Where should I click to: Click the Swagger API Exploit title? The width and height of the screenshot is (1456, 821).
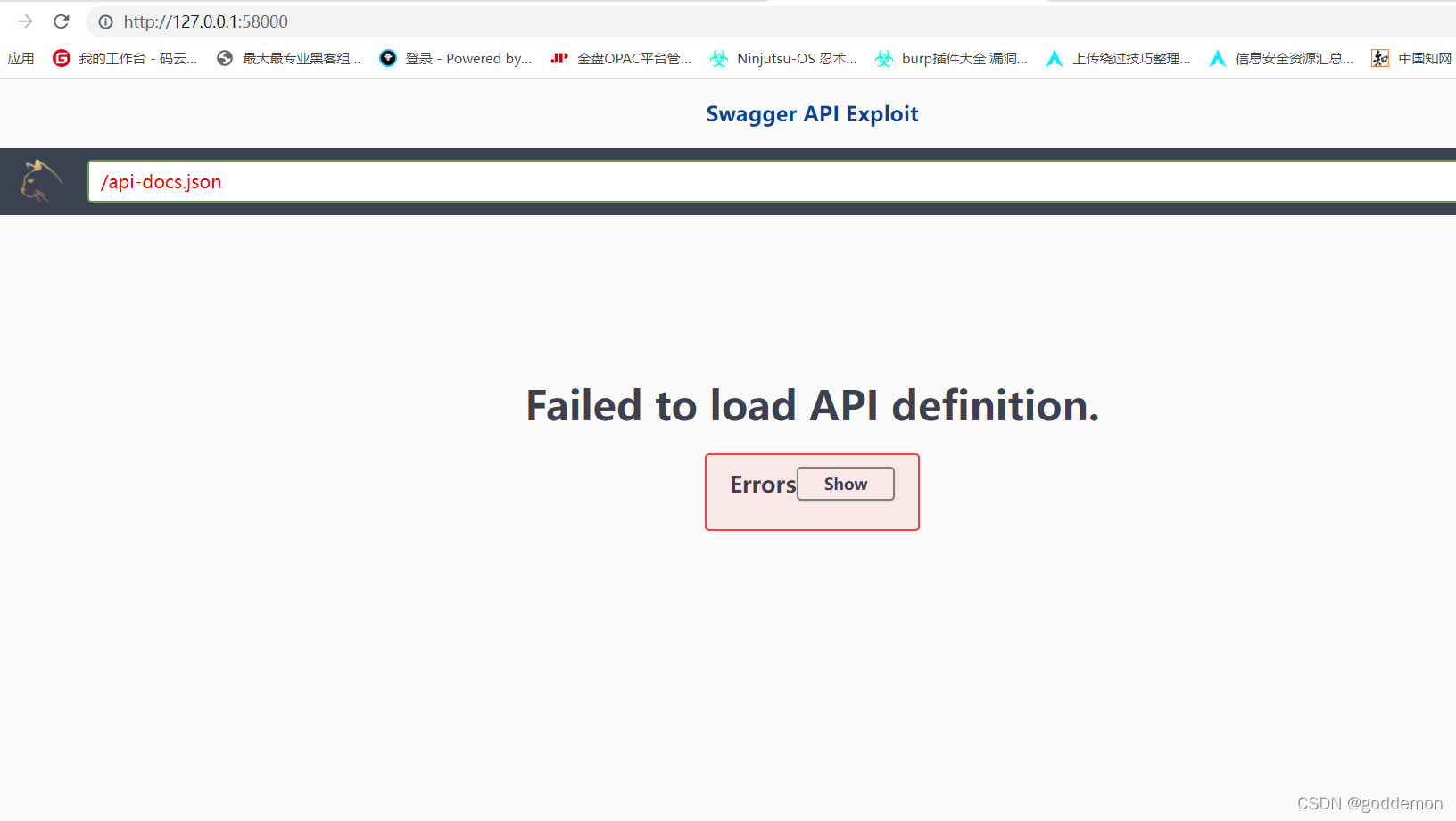[812, 114]
